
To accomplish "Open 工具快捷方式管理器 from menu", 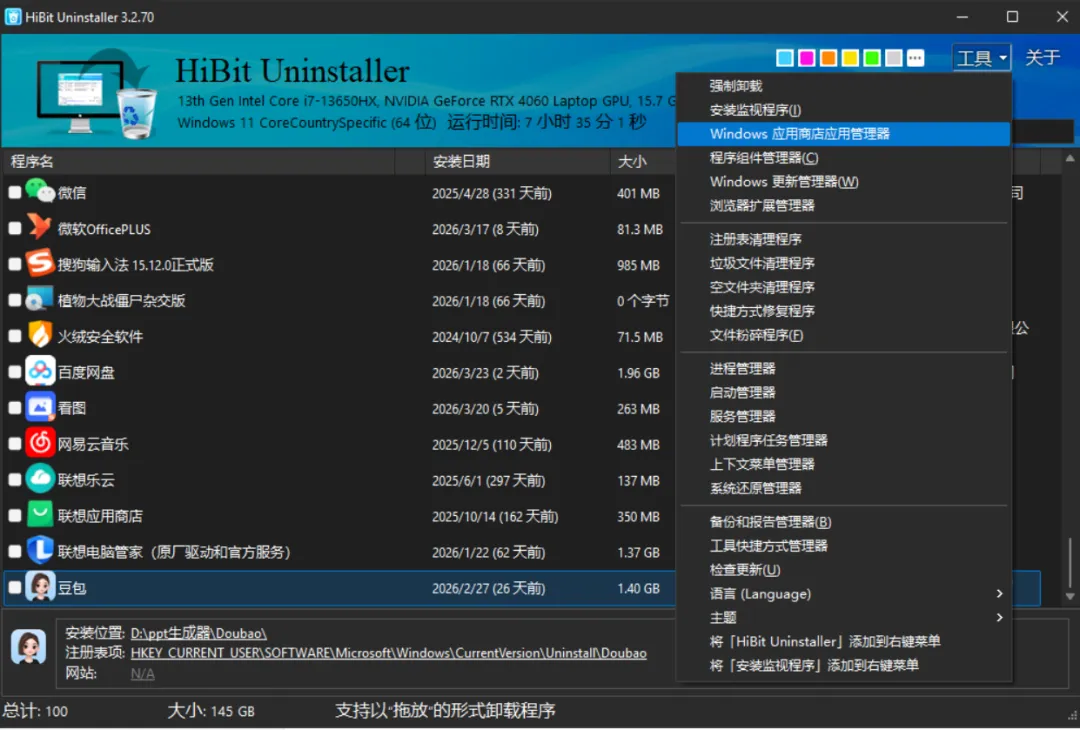I will click(x=844, y=546).
